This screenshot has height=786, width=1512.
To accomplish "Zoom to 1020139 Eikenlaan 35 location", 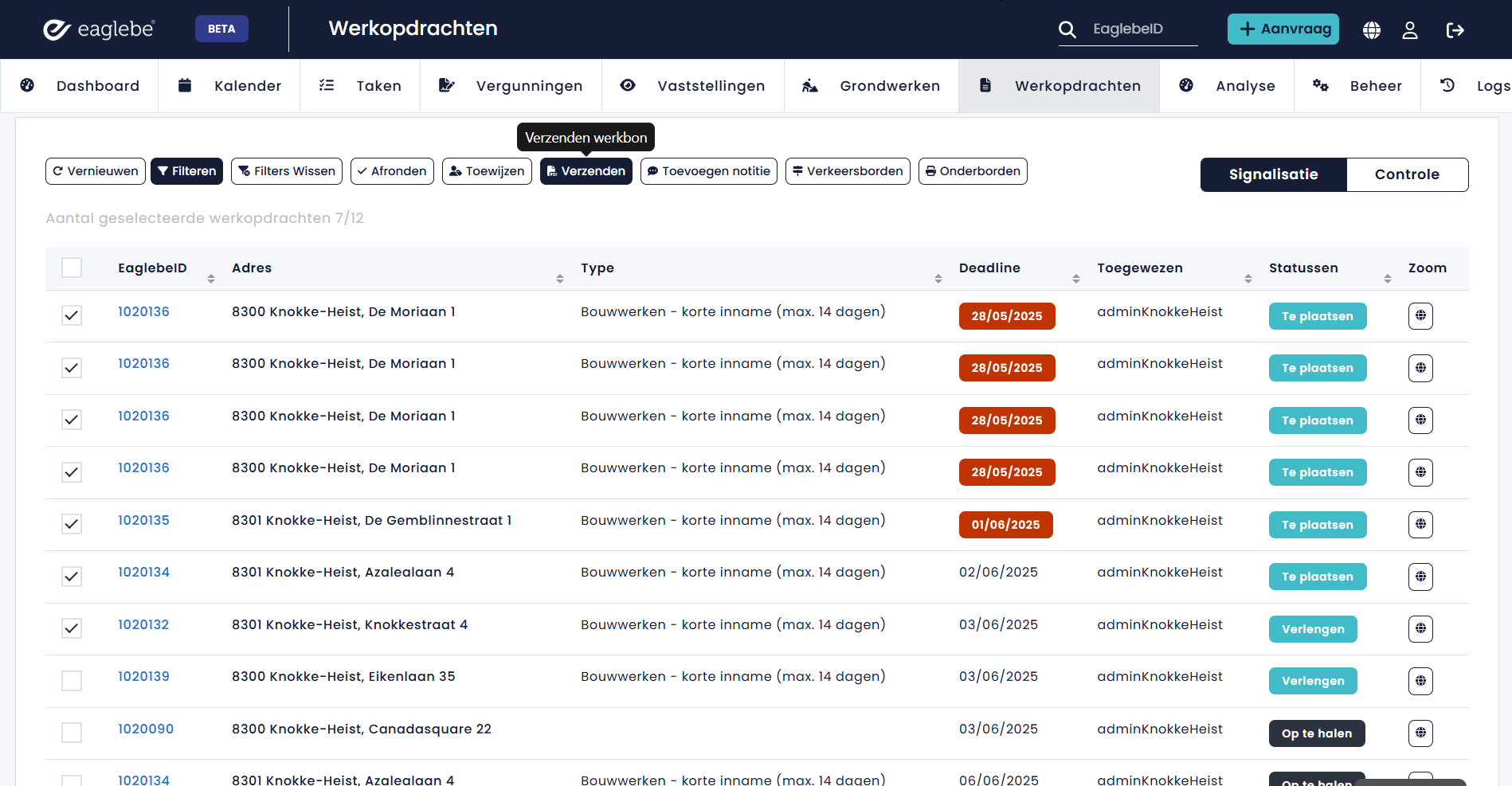I will click(1420, 681).
